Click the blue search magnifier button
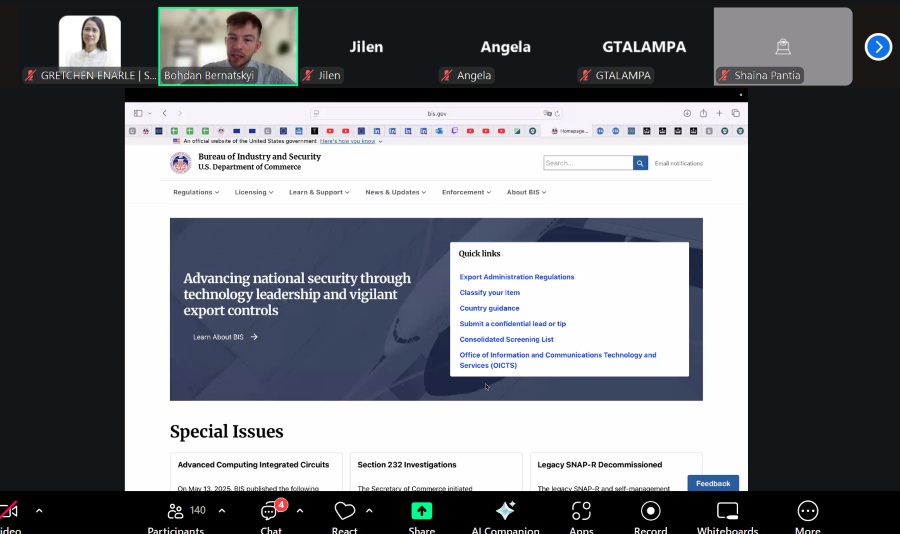 point(640,163)
